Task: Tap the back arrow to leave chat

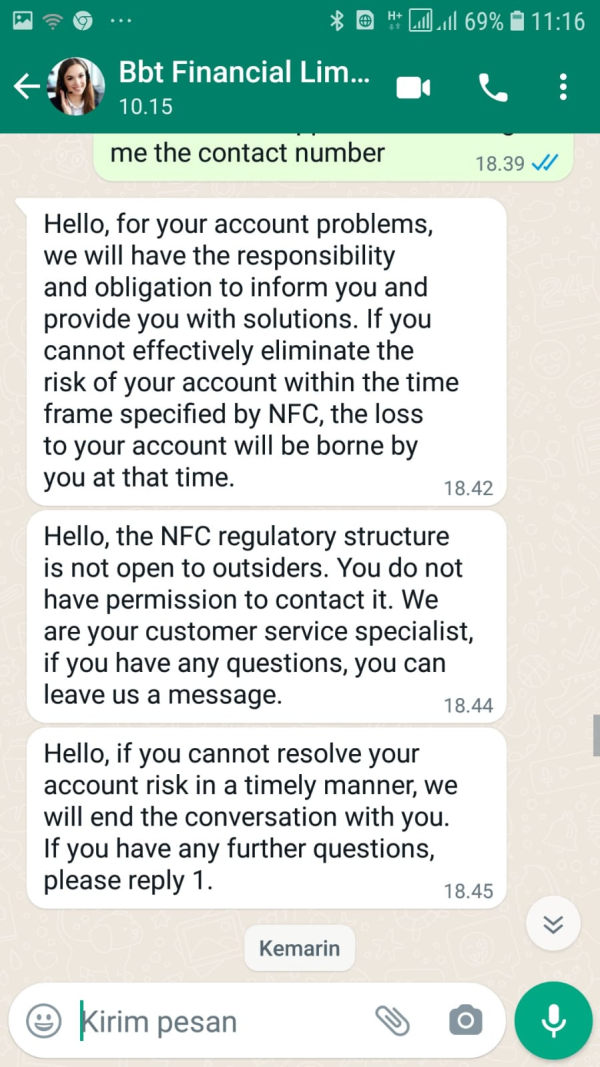Action: click(26, 87)
